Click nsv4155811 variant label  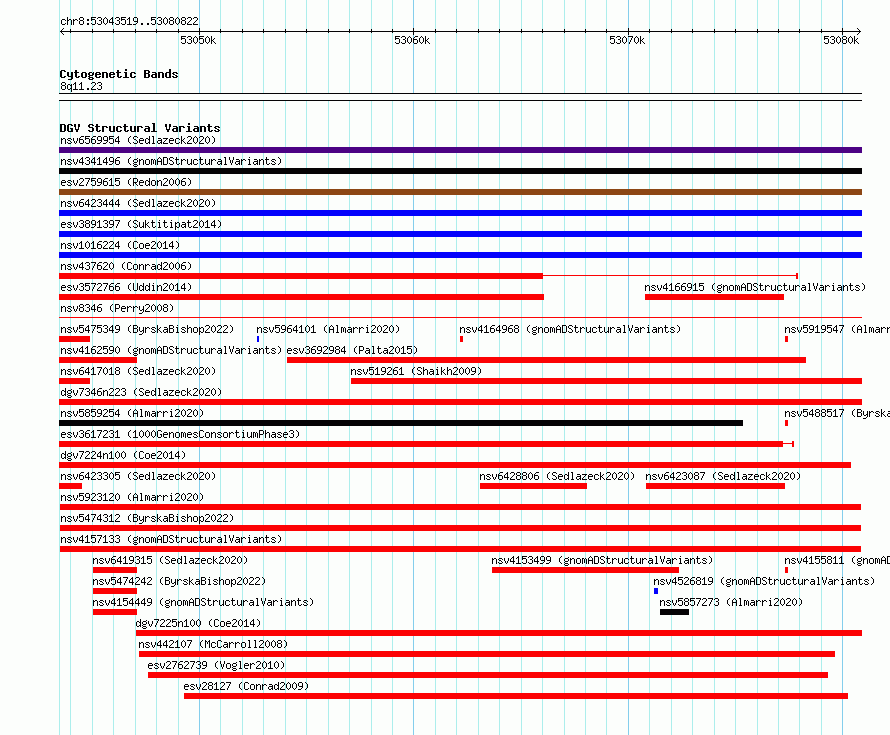837,560
